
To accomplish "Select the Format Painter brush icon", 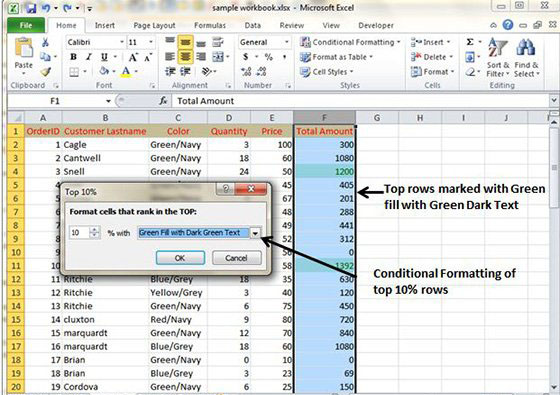I will tap(45, 72).
